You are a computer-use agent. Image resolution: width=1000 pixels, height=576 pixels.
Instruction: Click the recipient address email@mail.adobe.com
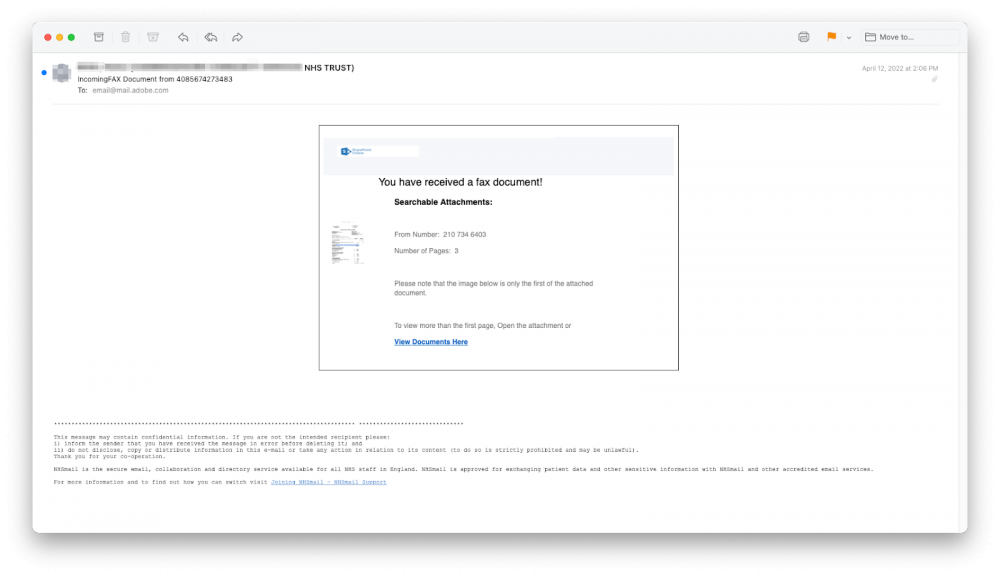[x=130, y=90]
